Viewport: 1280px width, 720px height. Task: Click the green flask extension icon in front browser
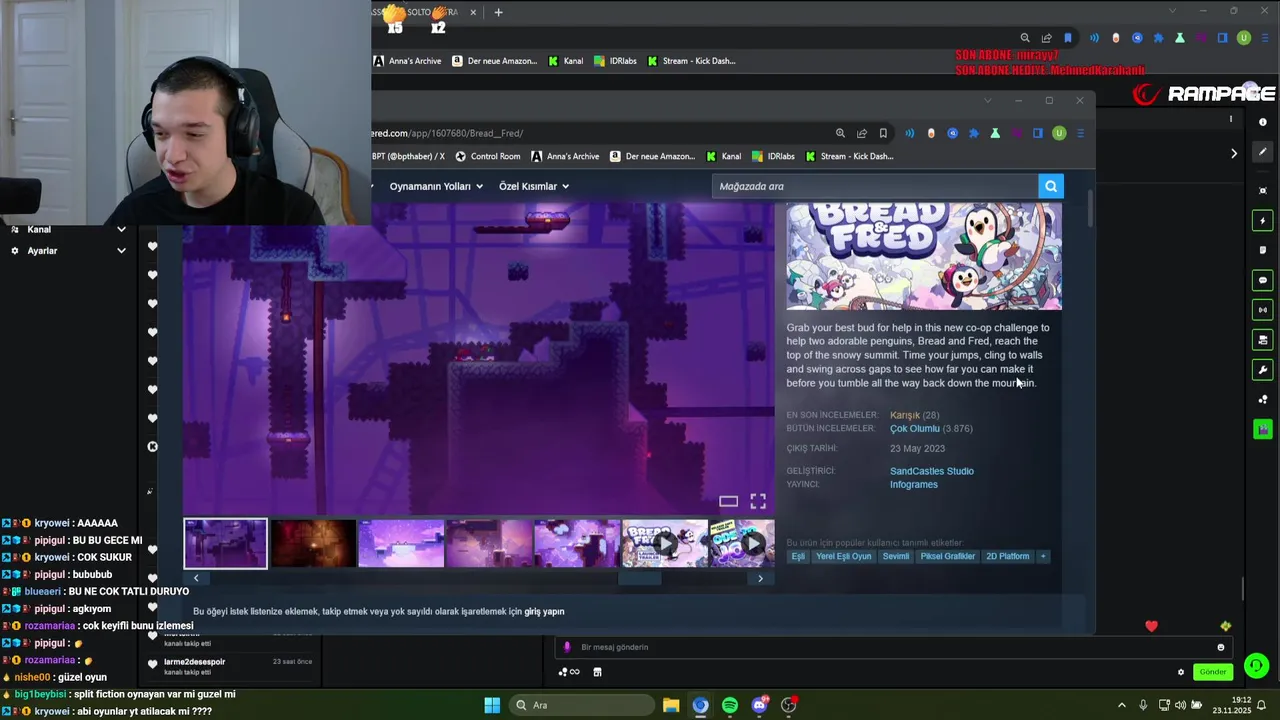pos(995,133)
